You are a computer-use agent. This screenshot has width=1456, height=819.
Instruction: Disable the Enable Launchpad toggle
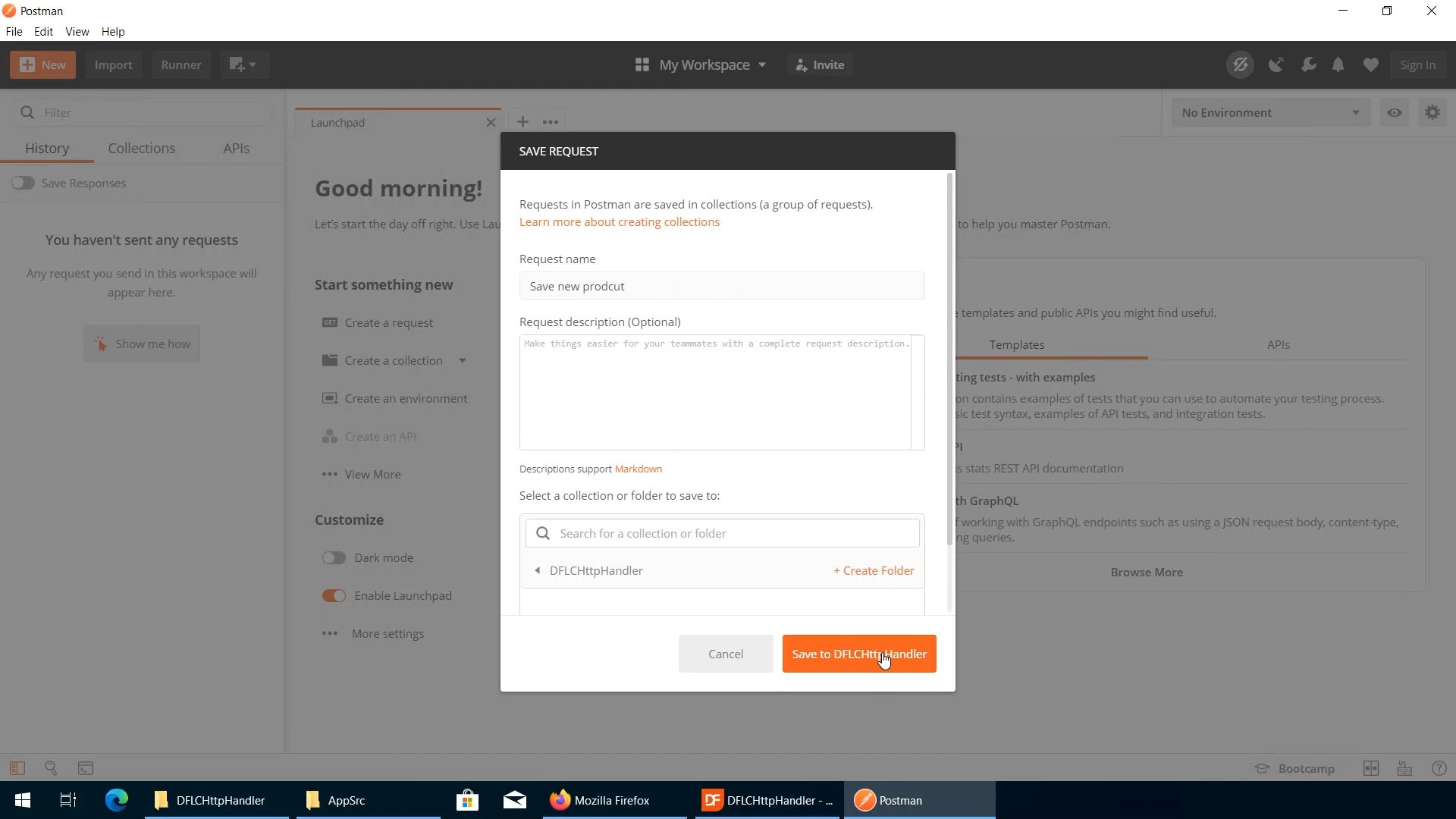click(x=334, y=596)
